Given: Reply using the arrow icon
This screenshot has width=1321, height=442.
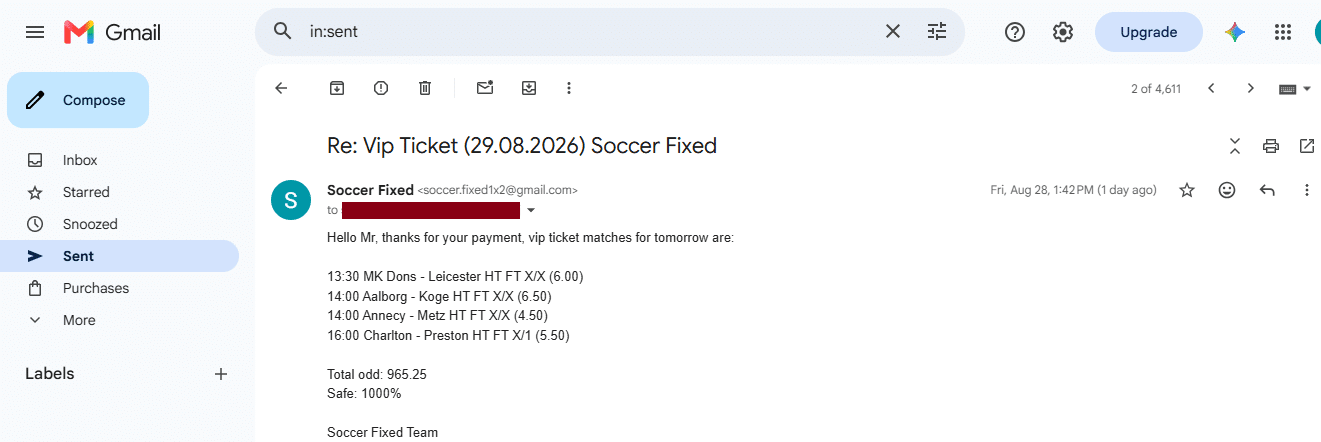Looking at the screenshot, I should tap(1267, 190).
